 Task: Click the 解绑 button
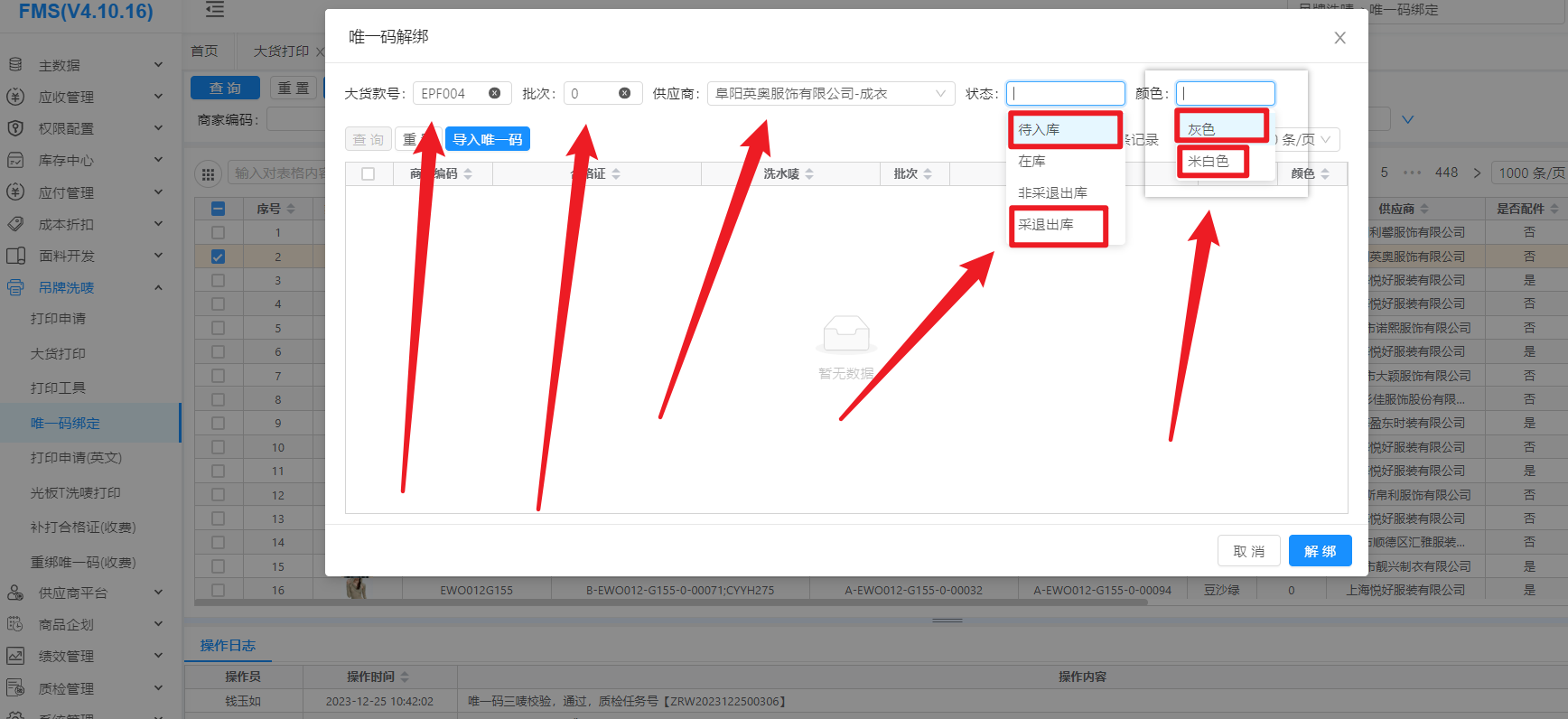[1320, 551]
